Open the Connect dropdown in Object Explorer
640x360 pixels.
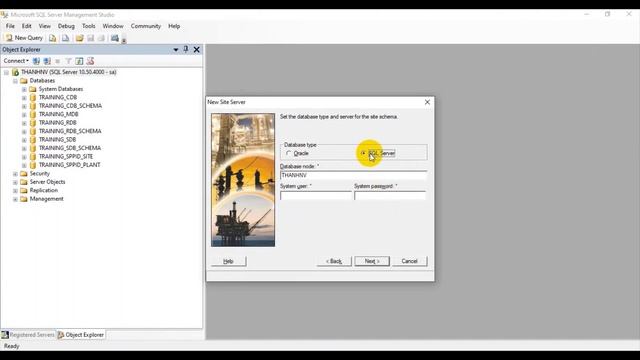(16, 61)
